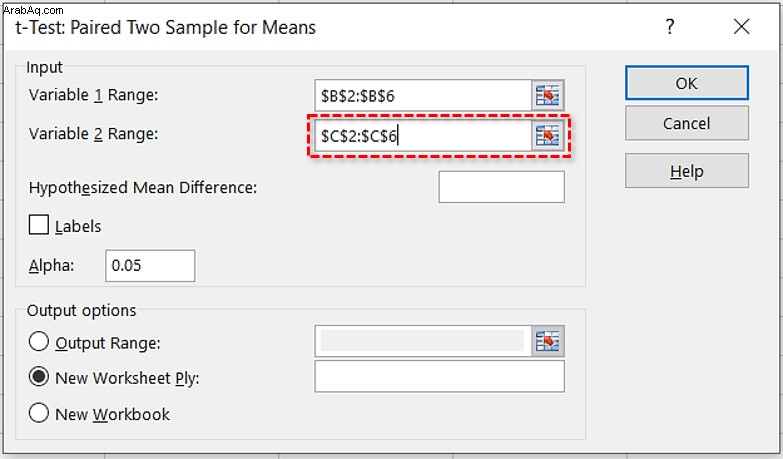Select the New Worksheet Ply option
This screenshot has height=459, width=783.
[38, 377]
